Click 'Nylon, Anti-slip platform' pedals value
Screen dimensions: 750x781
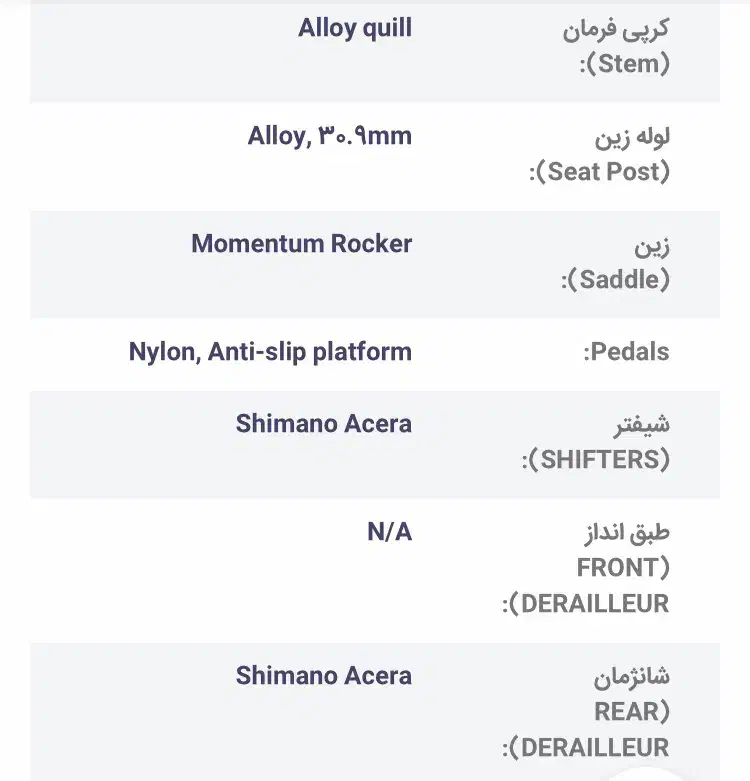270,352
